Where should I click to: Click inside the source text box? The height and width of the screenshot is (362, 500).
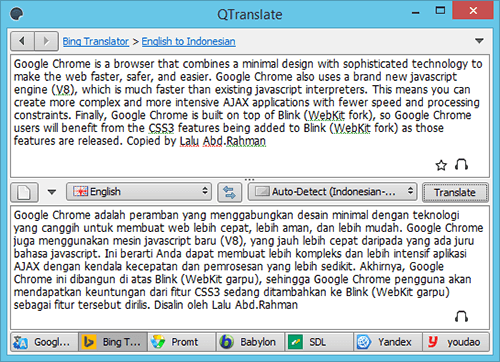(250, 116)
